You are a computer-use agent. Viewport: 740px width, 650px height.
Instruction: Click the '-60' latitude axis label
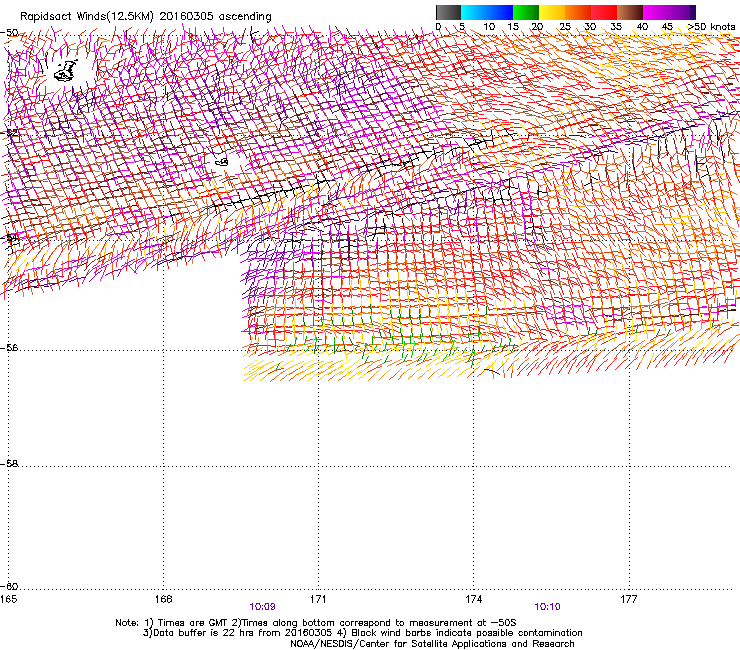[9, 586]
